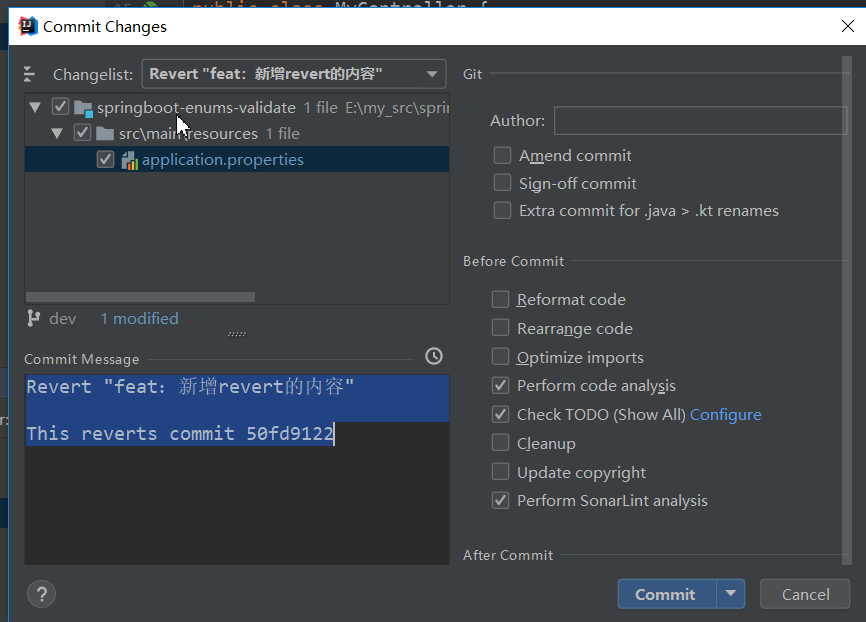The height and width of the screenshot is (622, 866).
Task: Select application.properties in the file tree
Action: click(222, 160)
